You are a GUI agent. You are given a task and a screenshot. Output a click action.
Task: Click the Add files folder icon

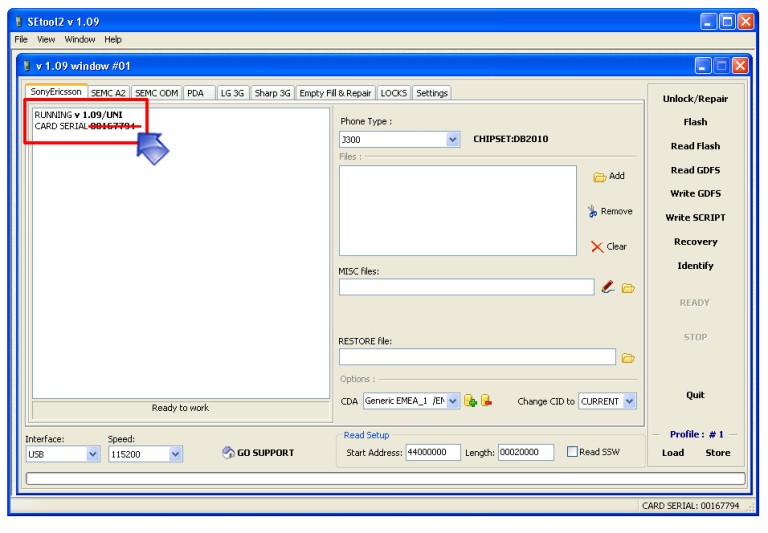(x=600, y=177)
